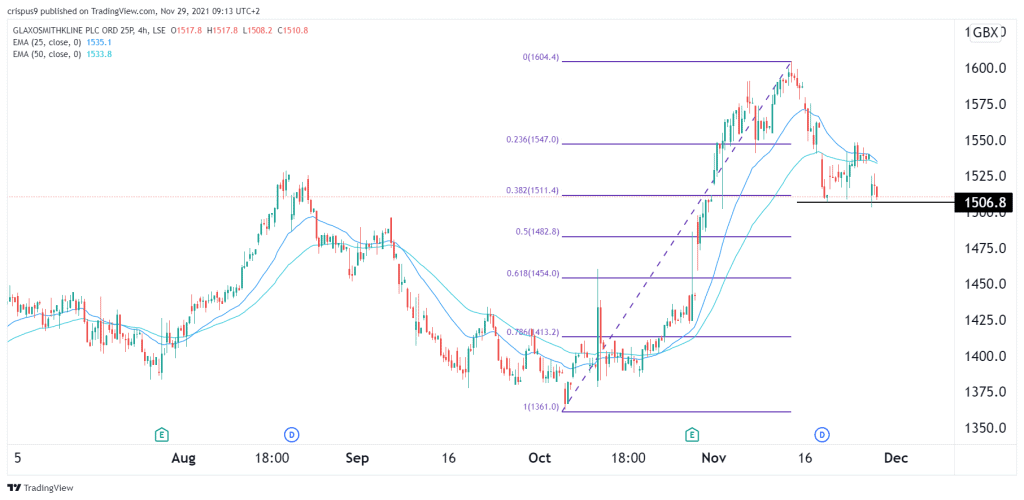Click the TradingView logo at bottom

[x=40, y=488]
